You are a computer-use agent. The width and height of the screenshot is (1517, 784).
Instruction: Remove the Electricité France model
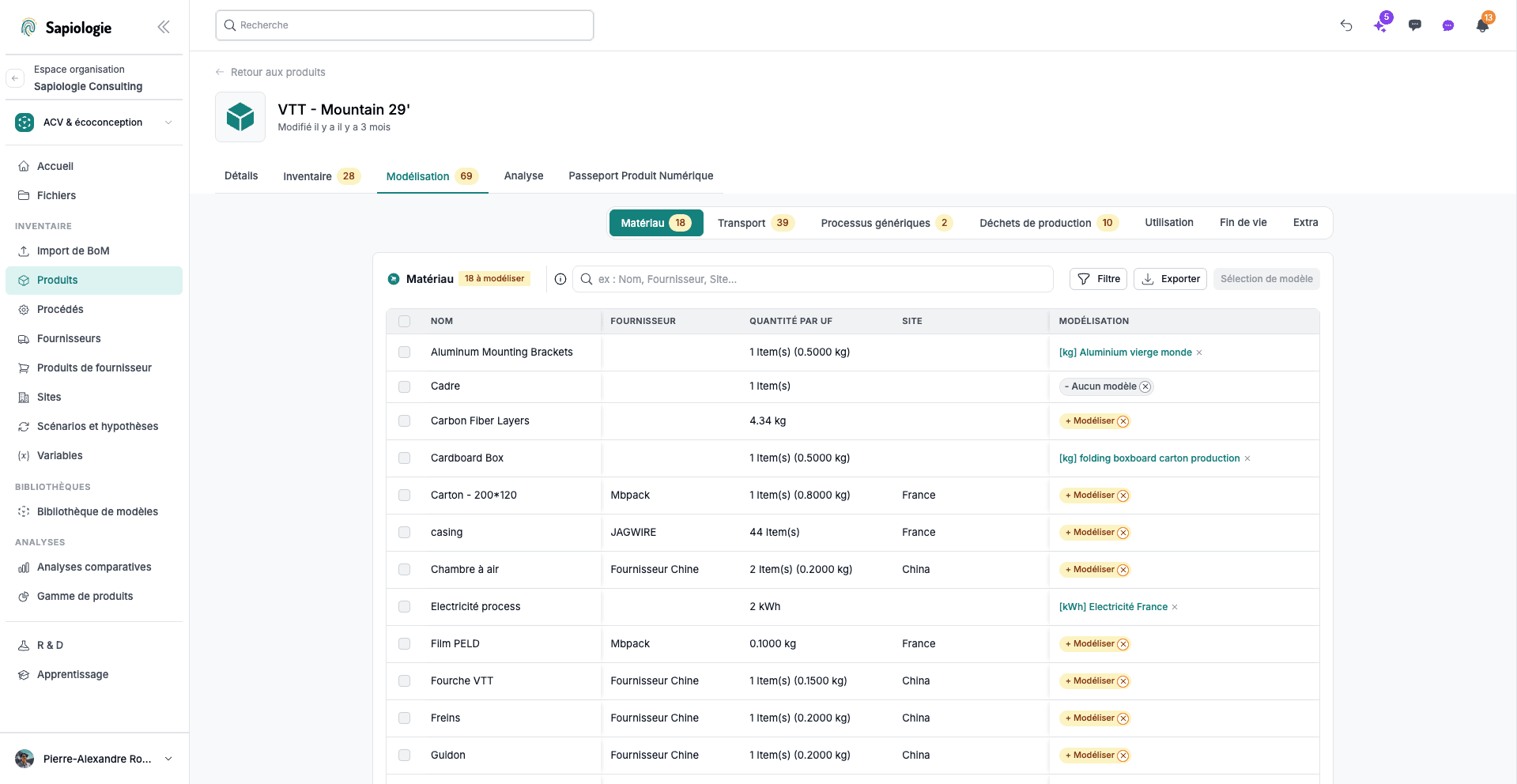1175,607
